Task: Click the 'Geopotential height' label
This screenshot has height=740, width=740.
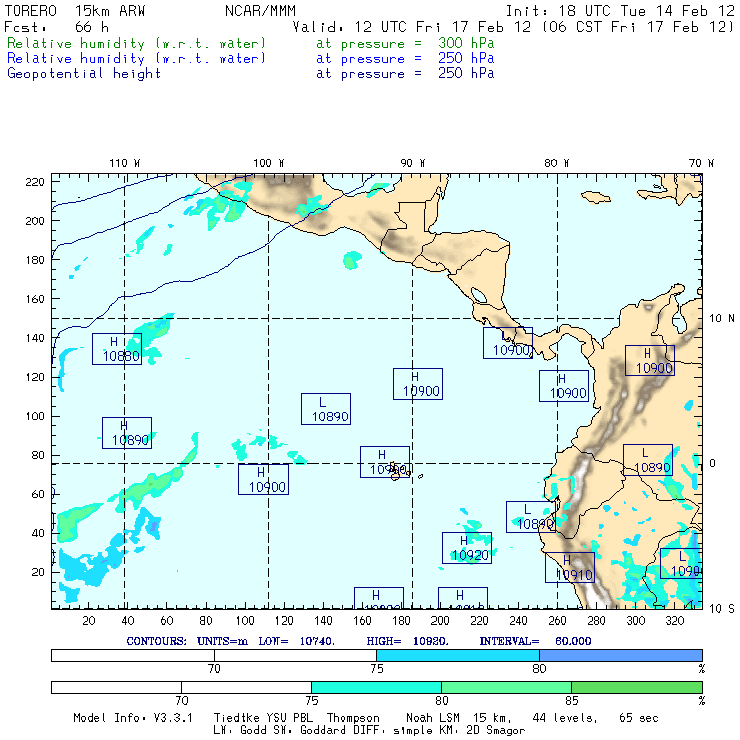Action: click(x=84, y=74)
